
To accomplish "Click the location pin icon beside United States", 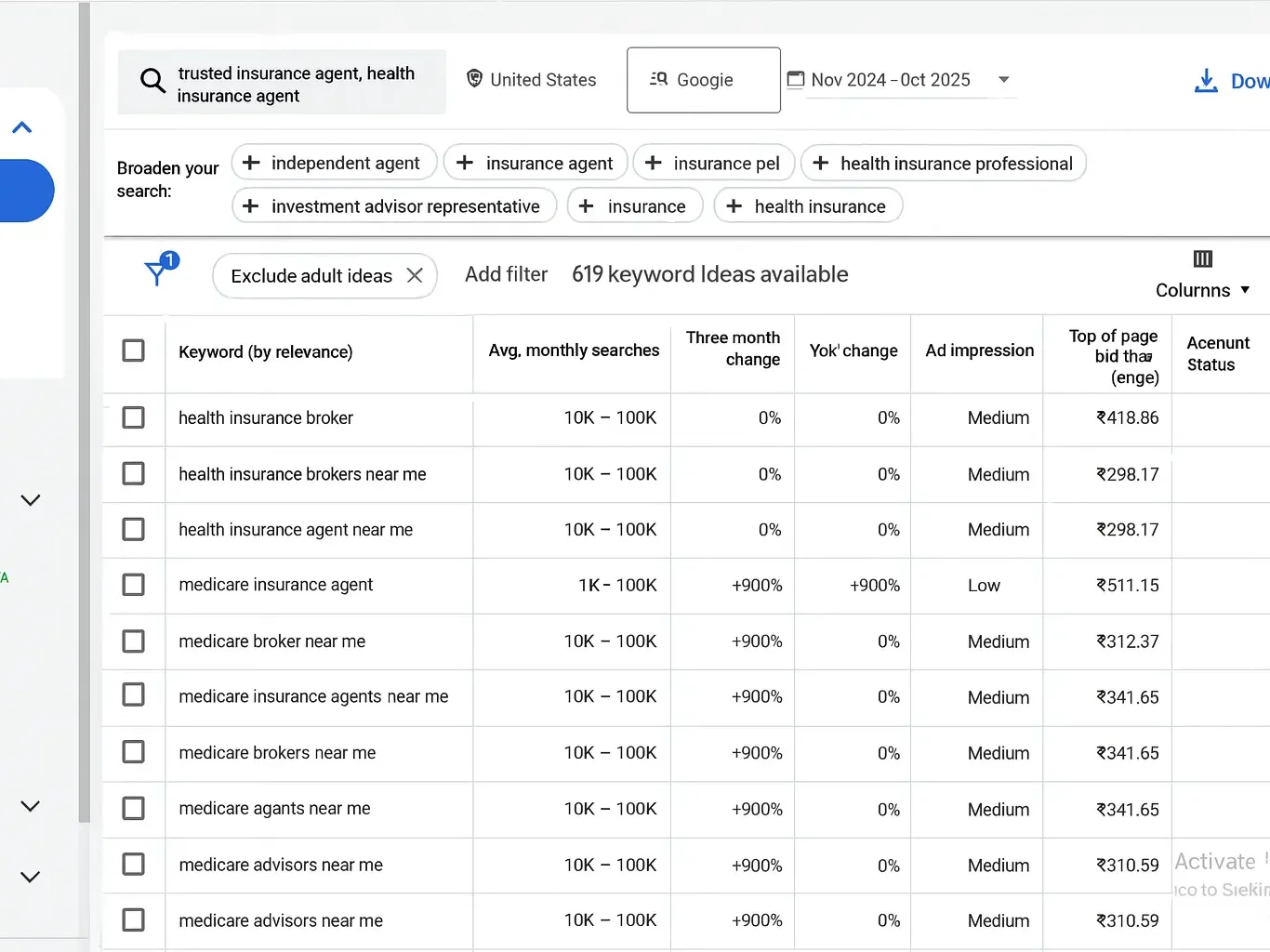I will (x=475, y=79).
